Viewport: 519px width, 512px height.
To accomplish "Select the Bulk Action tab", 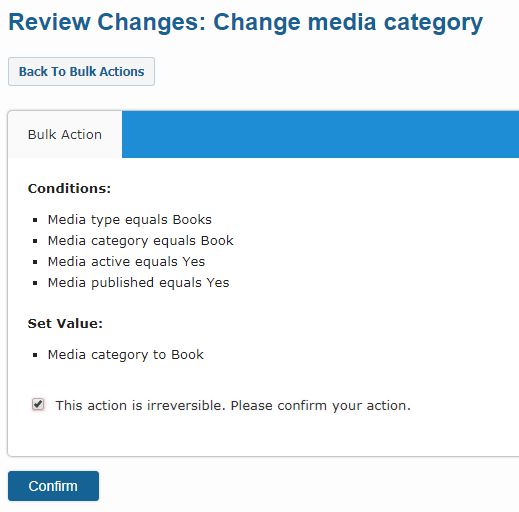I will 65,135.
